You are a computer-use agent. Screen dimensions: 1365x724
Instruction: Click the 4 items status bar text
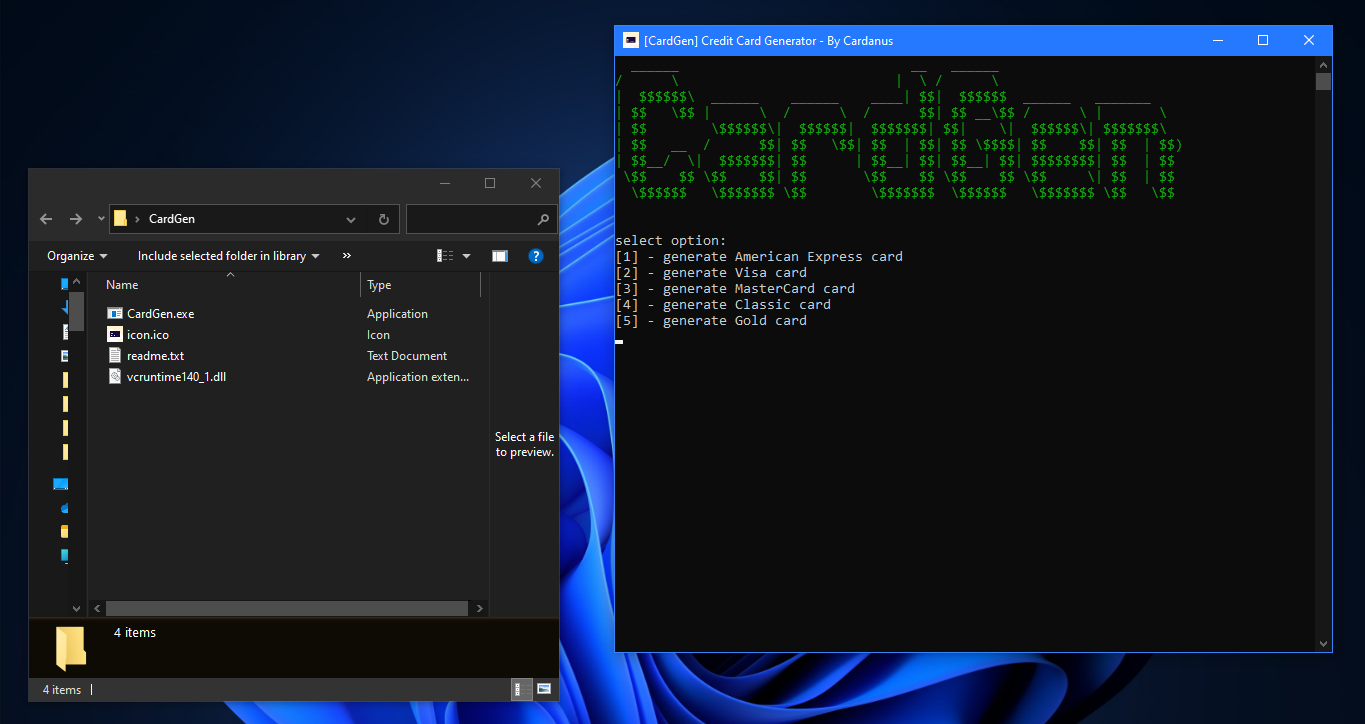(62, 690)
